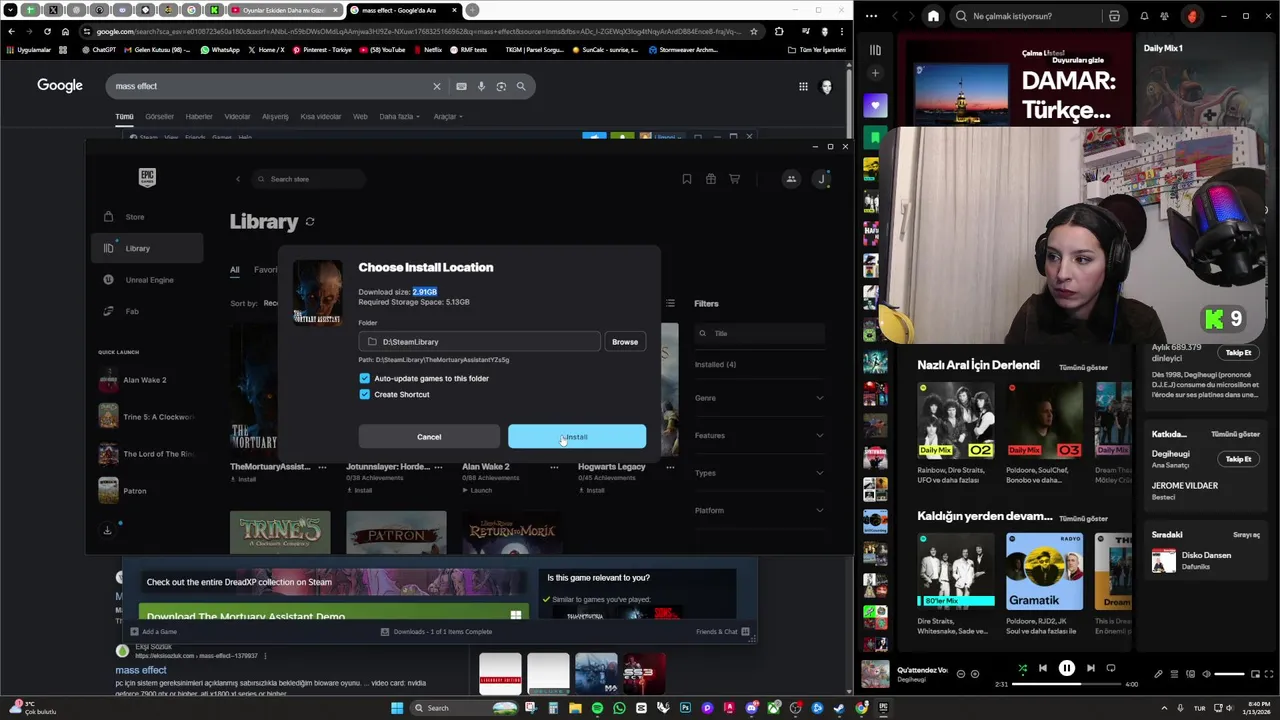Toggle Spotify lyrics microphone icon

click(x=1159, y=674)
